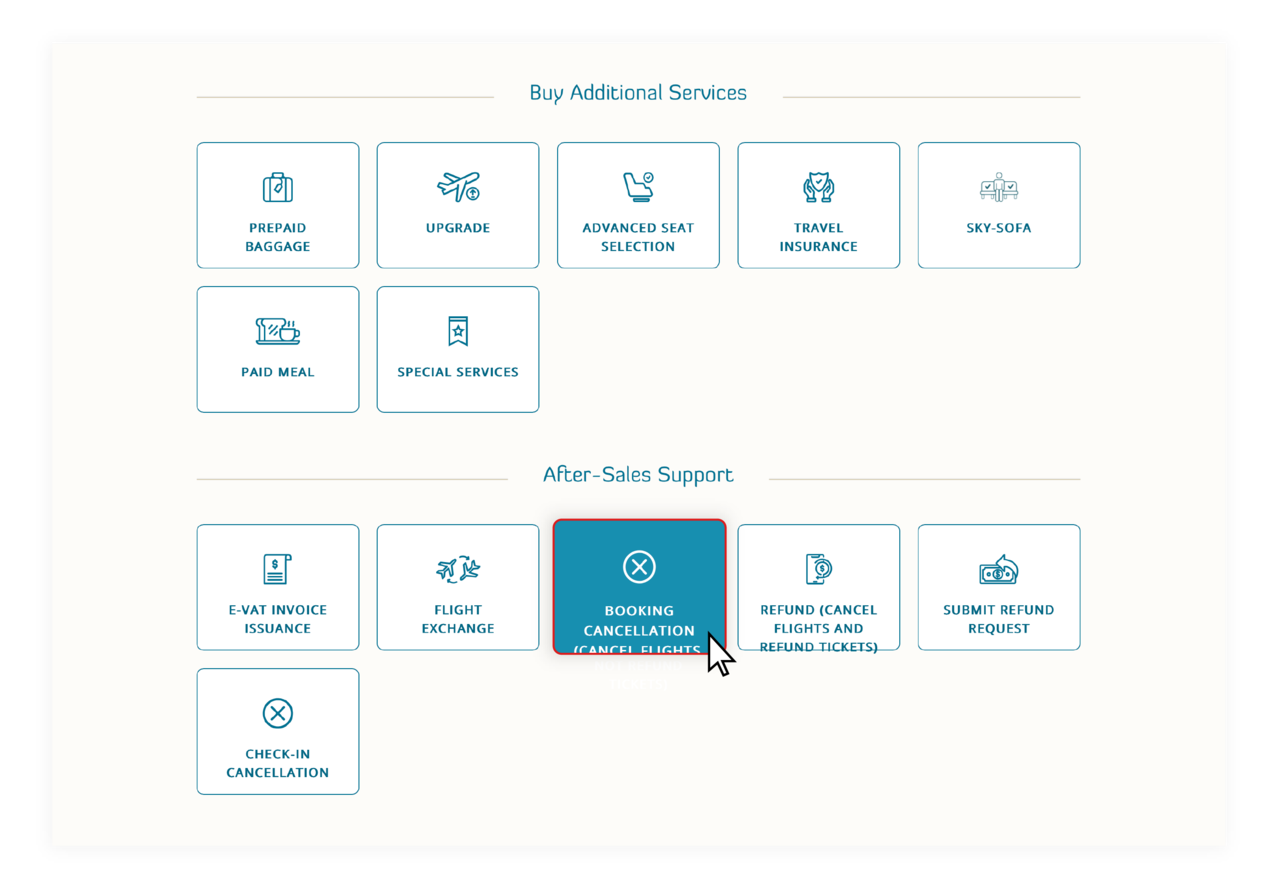1276x888 pixels.
Task: Click the Upgrade airplane icon
Action: (x=458, y=187)
